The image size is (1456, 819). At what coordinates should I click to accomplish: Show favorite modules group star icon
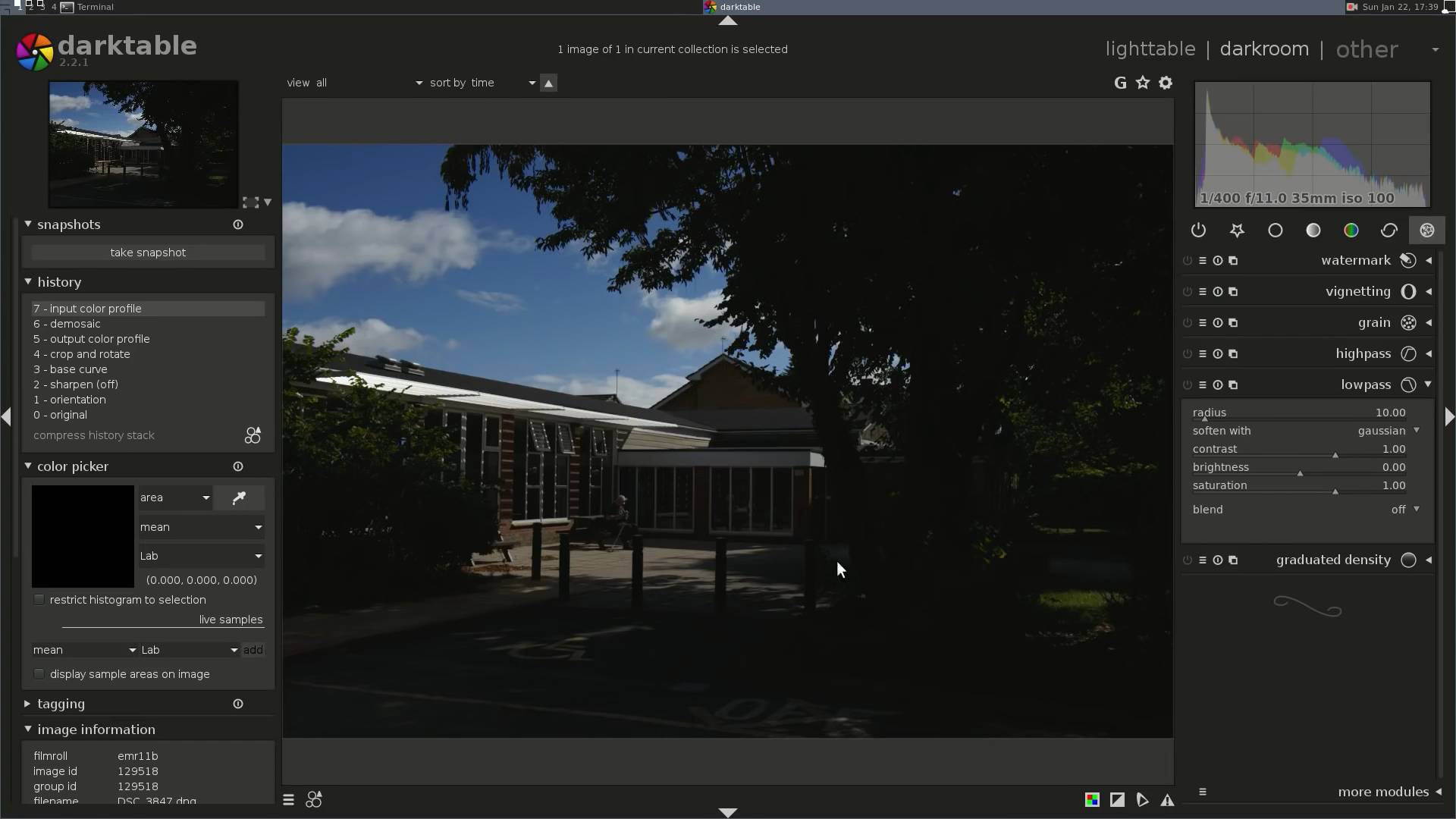click(1237, 231)
